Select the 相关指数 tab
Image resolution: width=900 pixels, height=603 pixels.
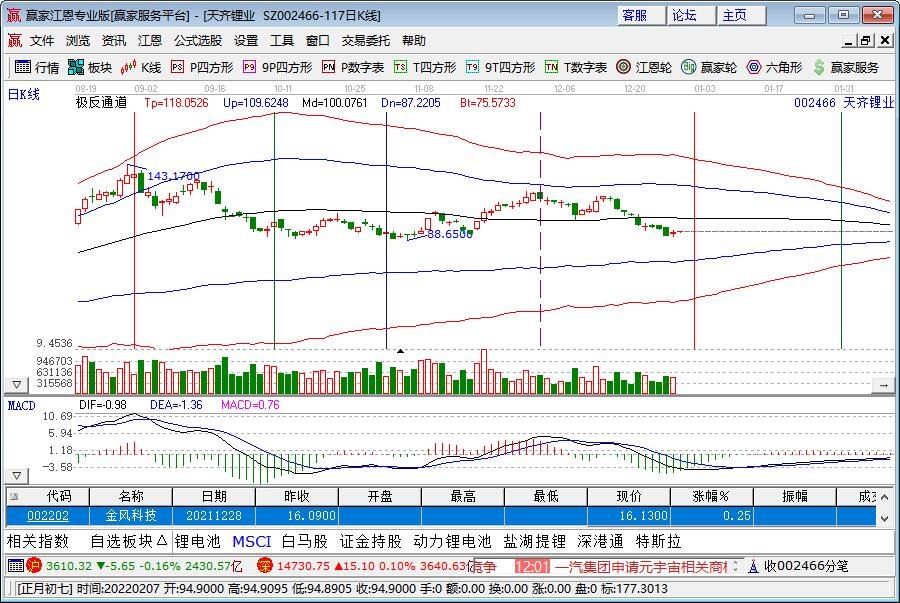38,541
